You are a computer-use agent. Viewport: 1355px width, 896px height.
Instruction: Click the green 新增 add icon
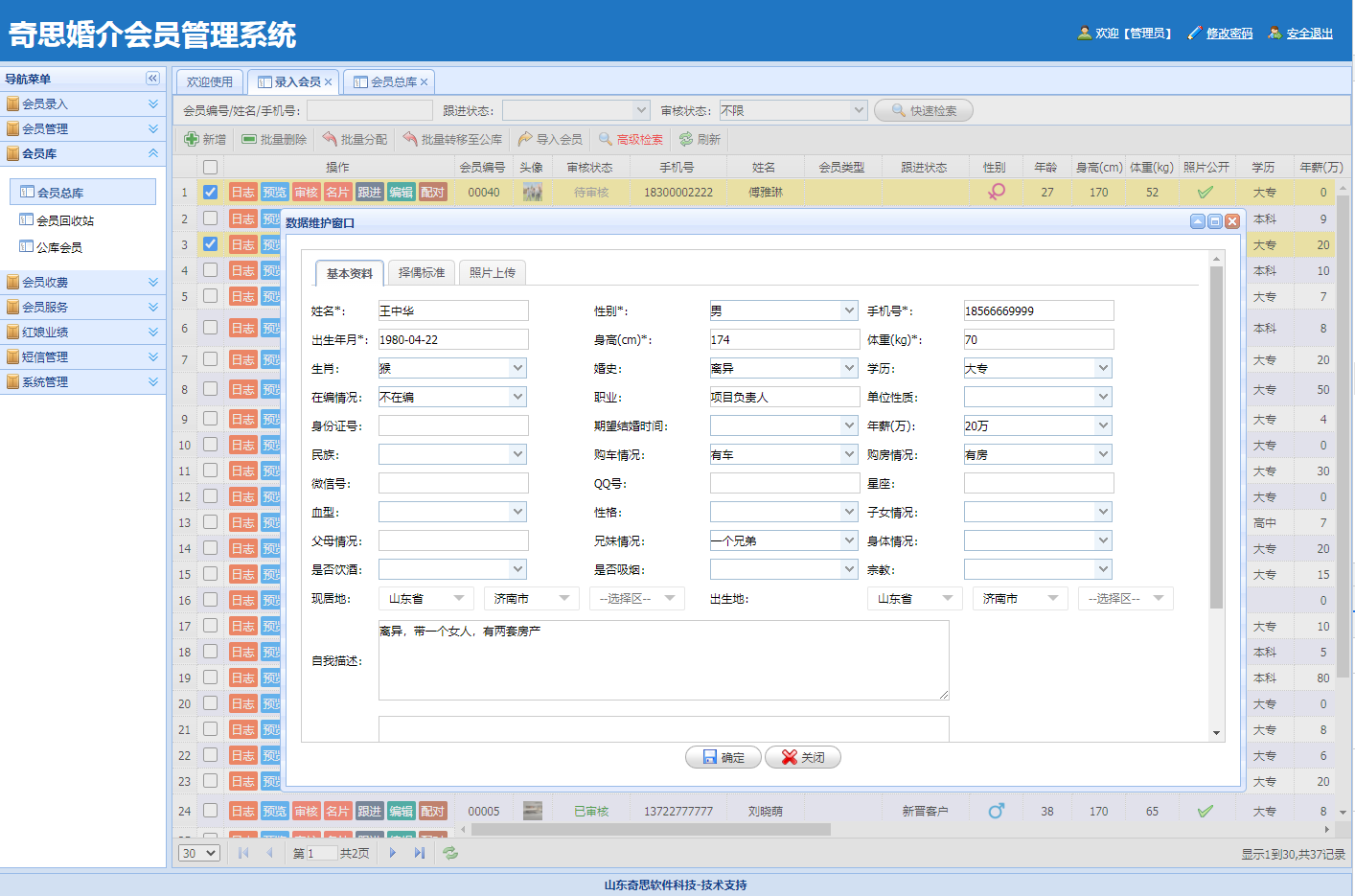[192, 140]
